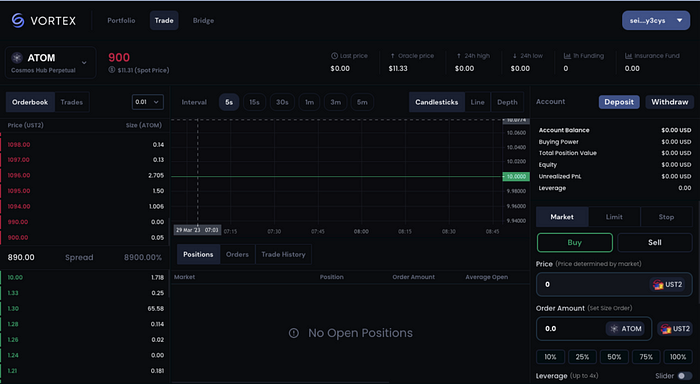Click the Withdraw button
The image size is (700, 384).
tap(670, 102)
